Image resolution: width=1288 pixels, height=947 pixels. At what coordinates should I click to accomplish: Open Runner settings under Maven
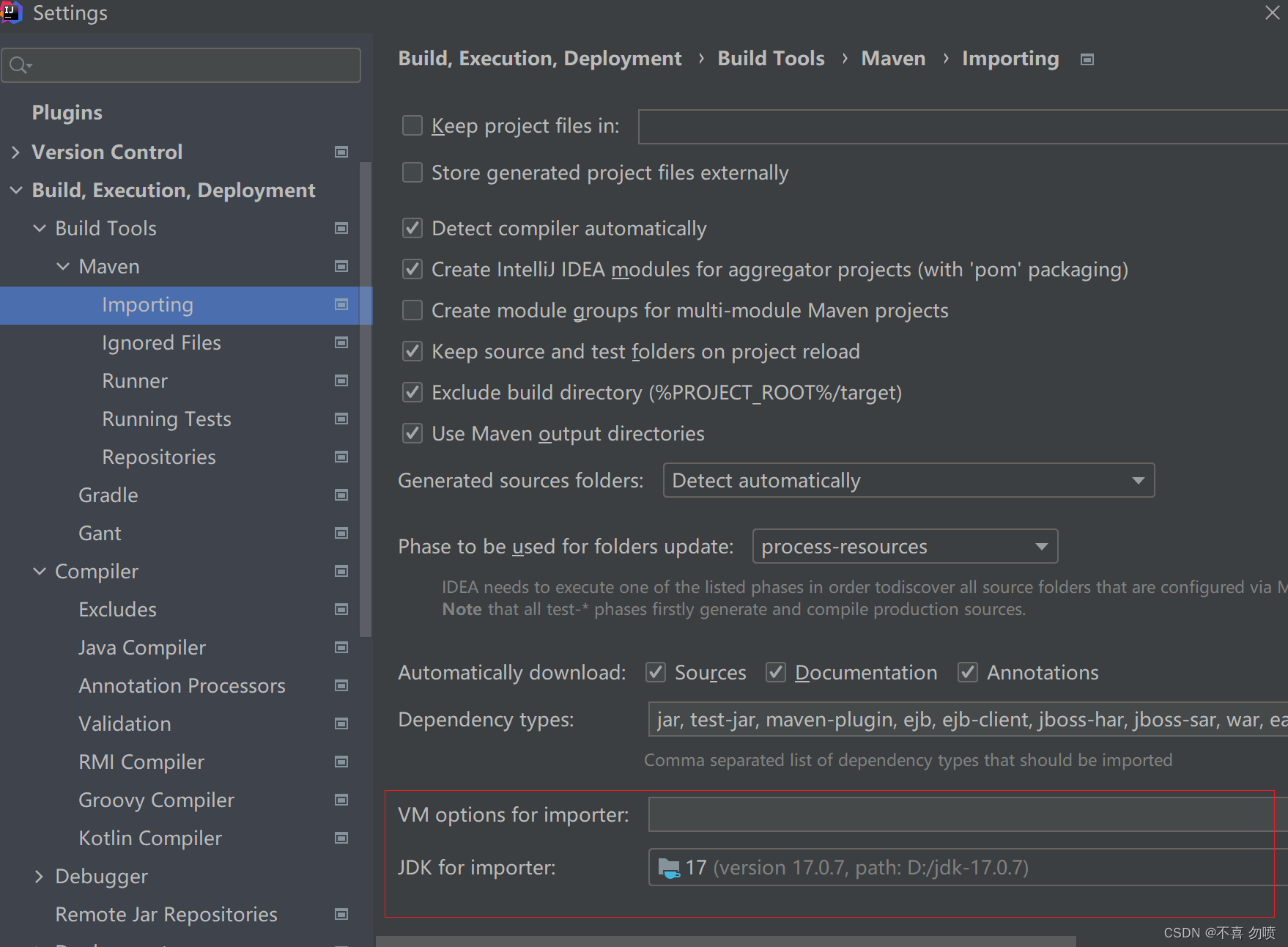pyautogui.click(x=135, y=380)
